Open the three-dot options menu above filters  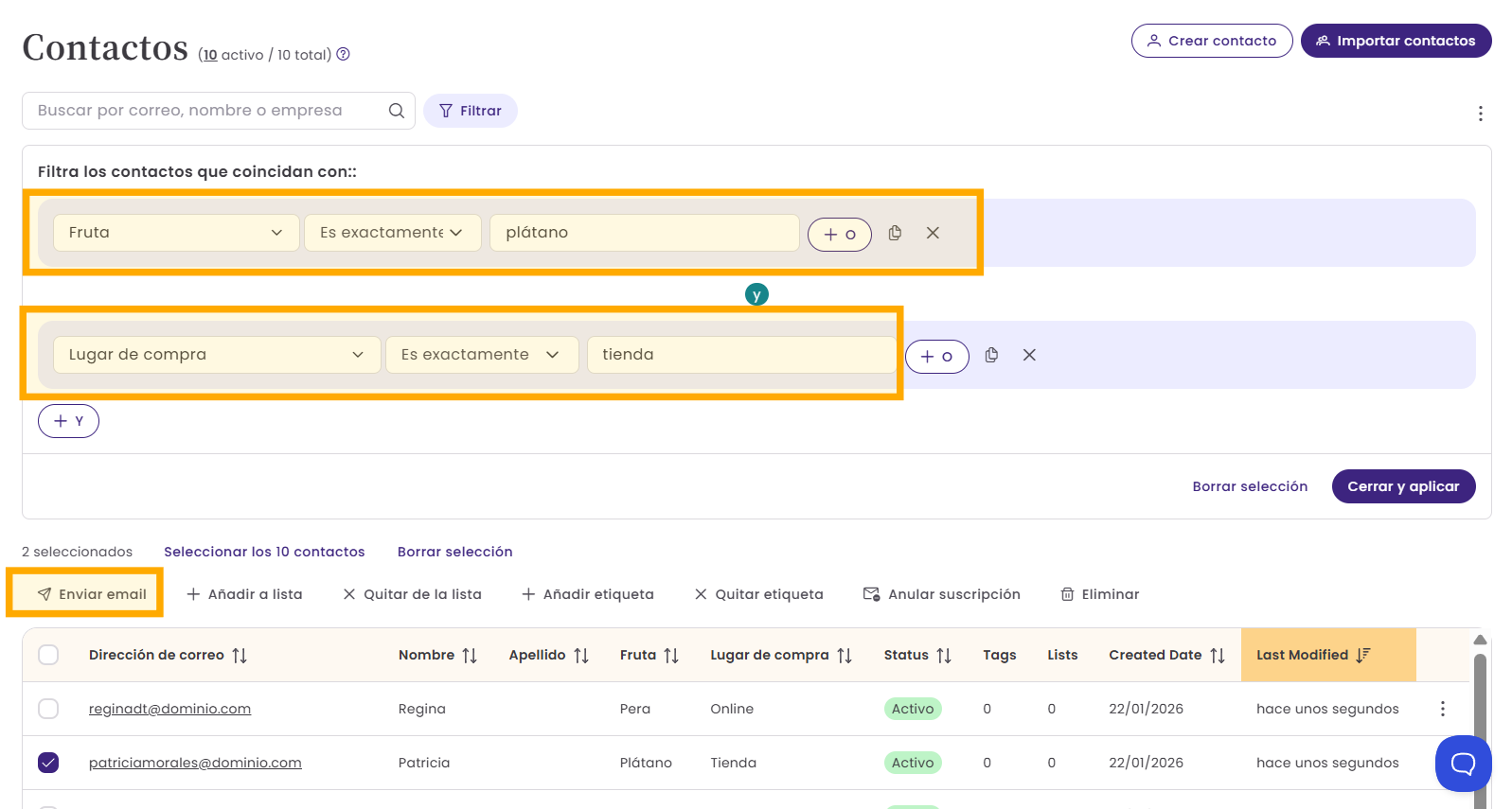click(1480, 114)
